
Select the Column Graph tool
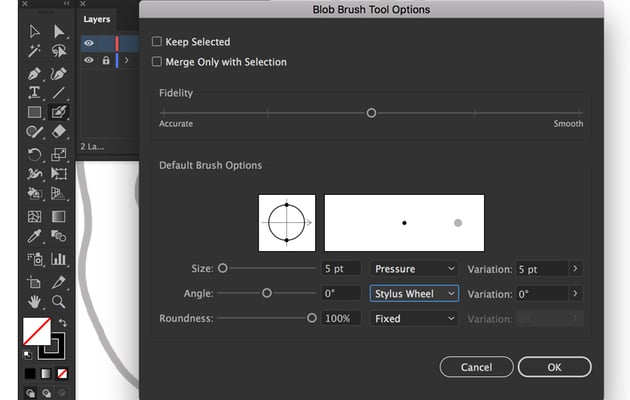[x=59, y=259]
